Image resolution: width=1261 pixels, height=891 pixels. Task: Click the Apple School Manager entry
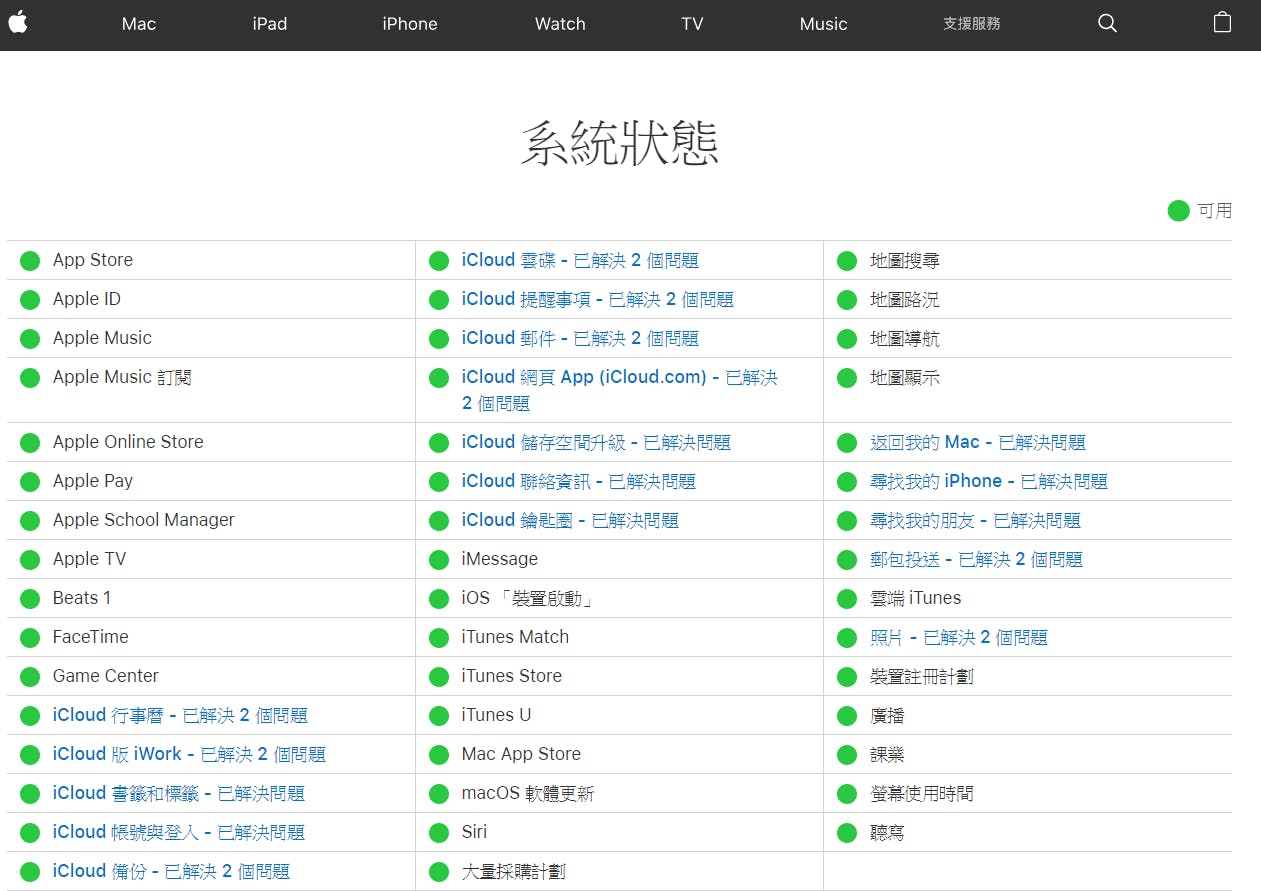144,520
